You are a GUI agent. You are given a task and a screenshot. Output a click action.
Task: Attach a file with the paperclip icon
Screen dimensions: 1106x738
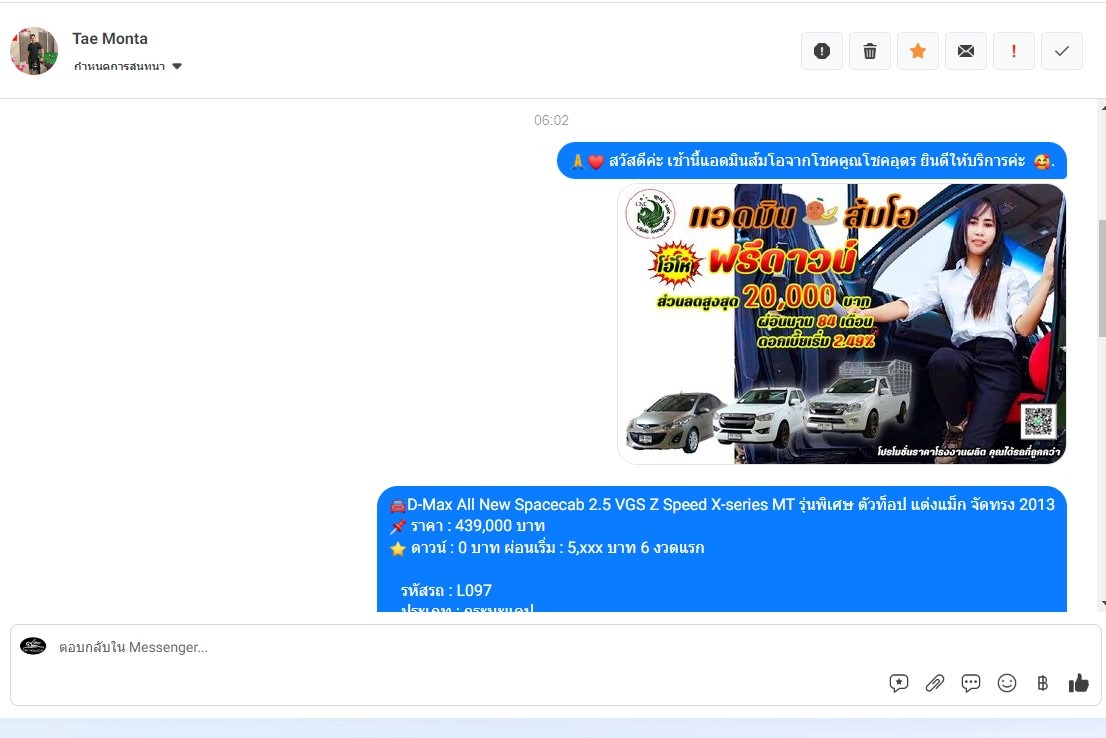pyautogui.click(x=935, y=683)
